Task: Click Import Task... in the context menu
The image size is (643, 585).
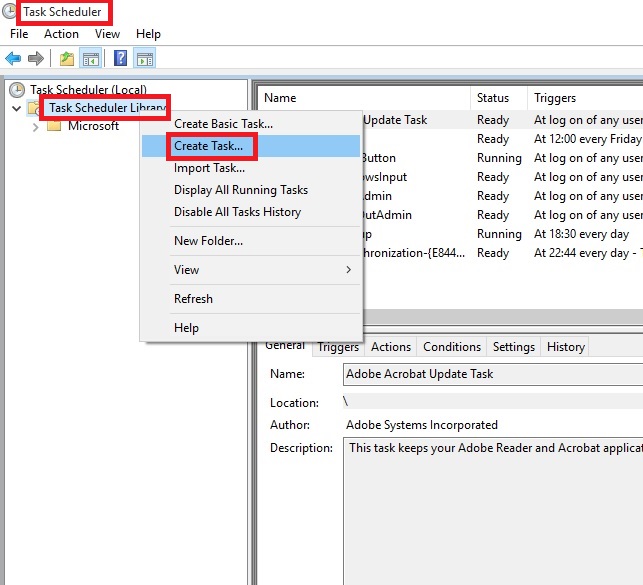Action: (209, 168)
